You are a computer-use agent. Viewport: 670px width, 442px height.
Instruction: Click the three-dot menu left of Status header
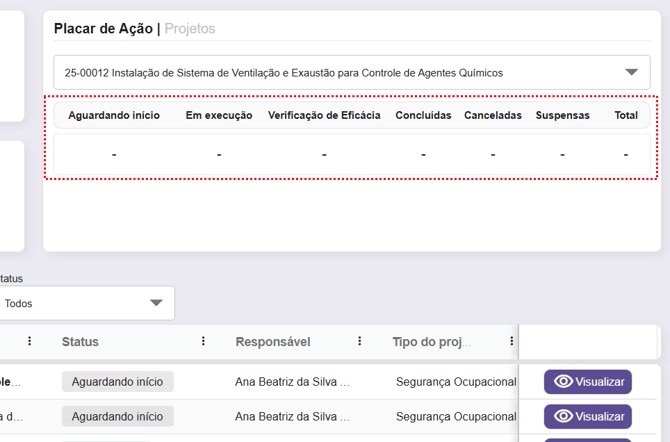tap(29, 341)
